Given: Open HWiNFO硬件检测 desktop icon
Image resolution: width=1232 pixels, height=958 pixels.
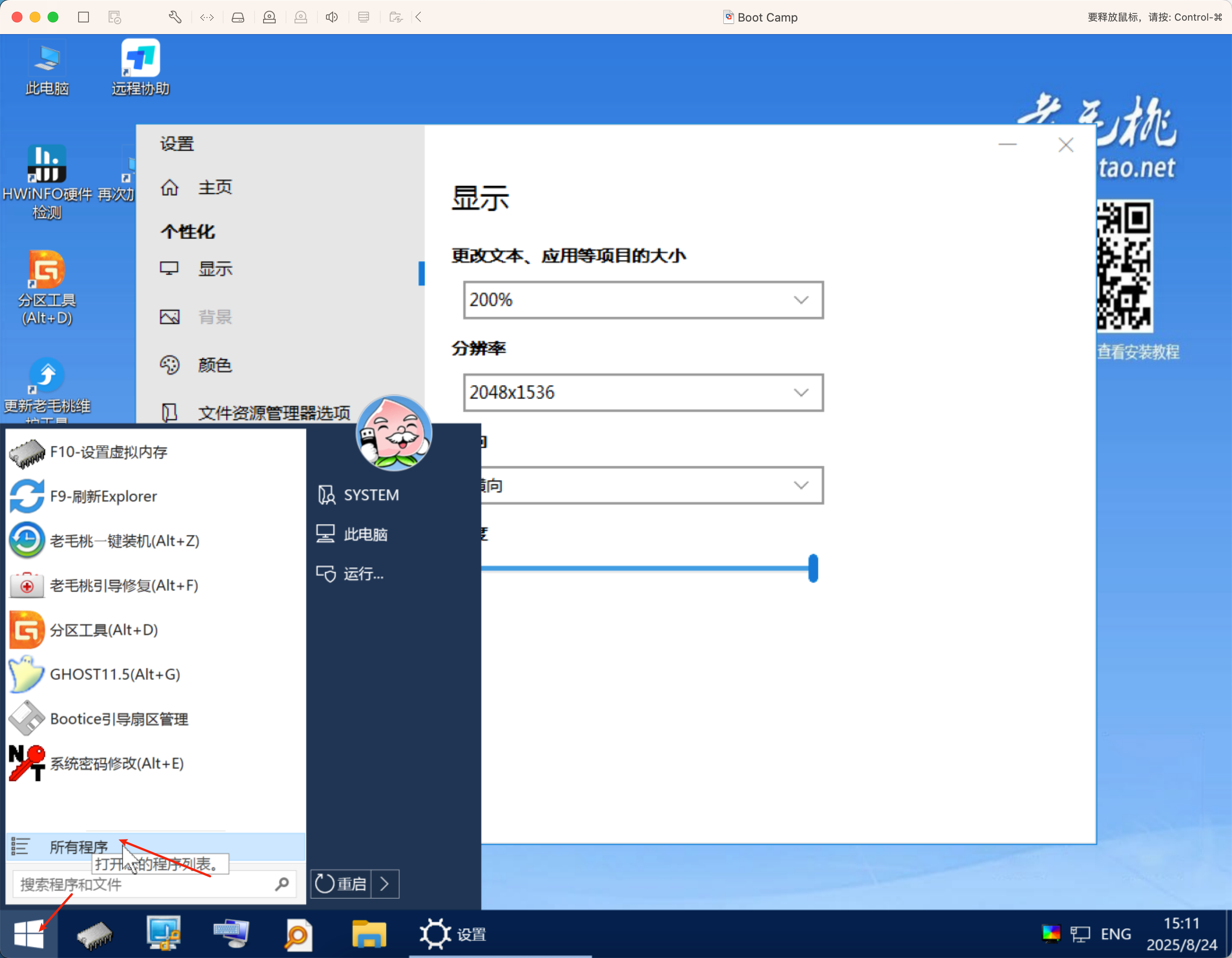Looking at the screenshot, I should click(47, 182).
